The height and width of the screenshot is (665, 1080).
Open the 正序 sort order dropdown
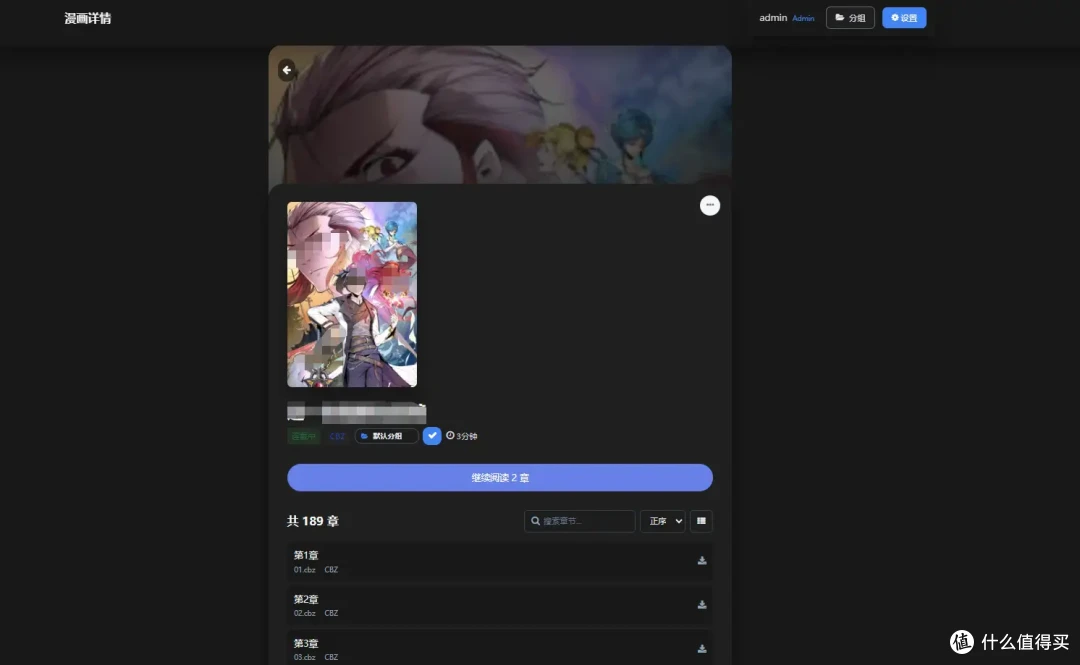point(663,521)
